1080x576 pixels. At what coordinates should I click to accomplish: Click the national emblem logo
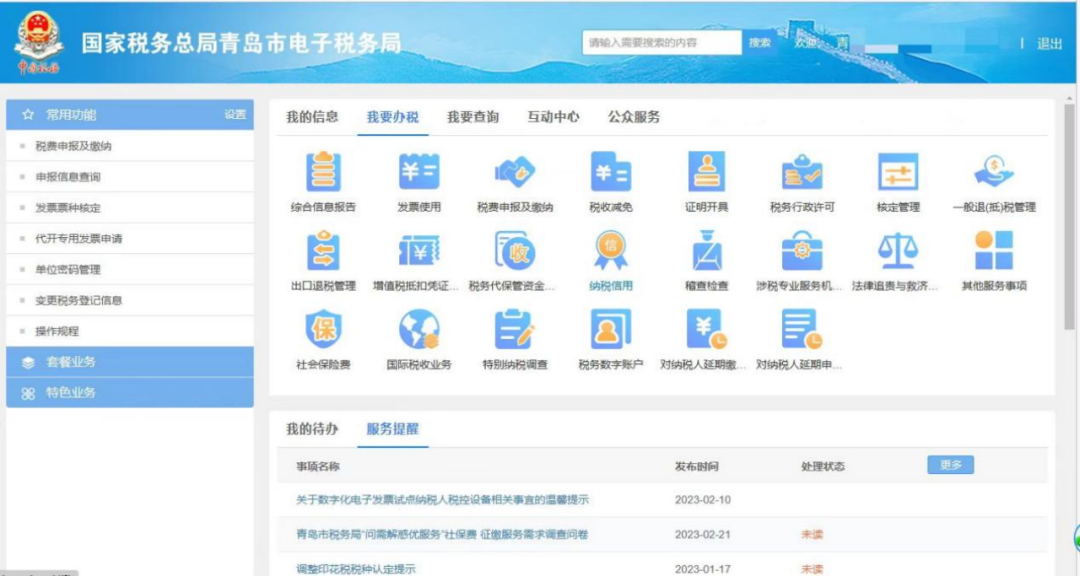tap(39, 42)
